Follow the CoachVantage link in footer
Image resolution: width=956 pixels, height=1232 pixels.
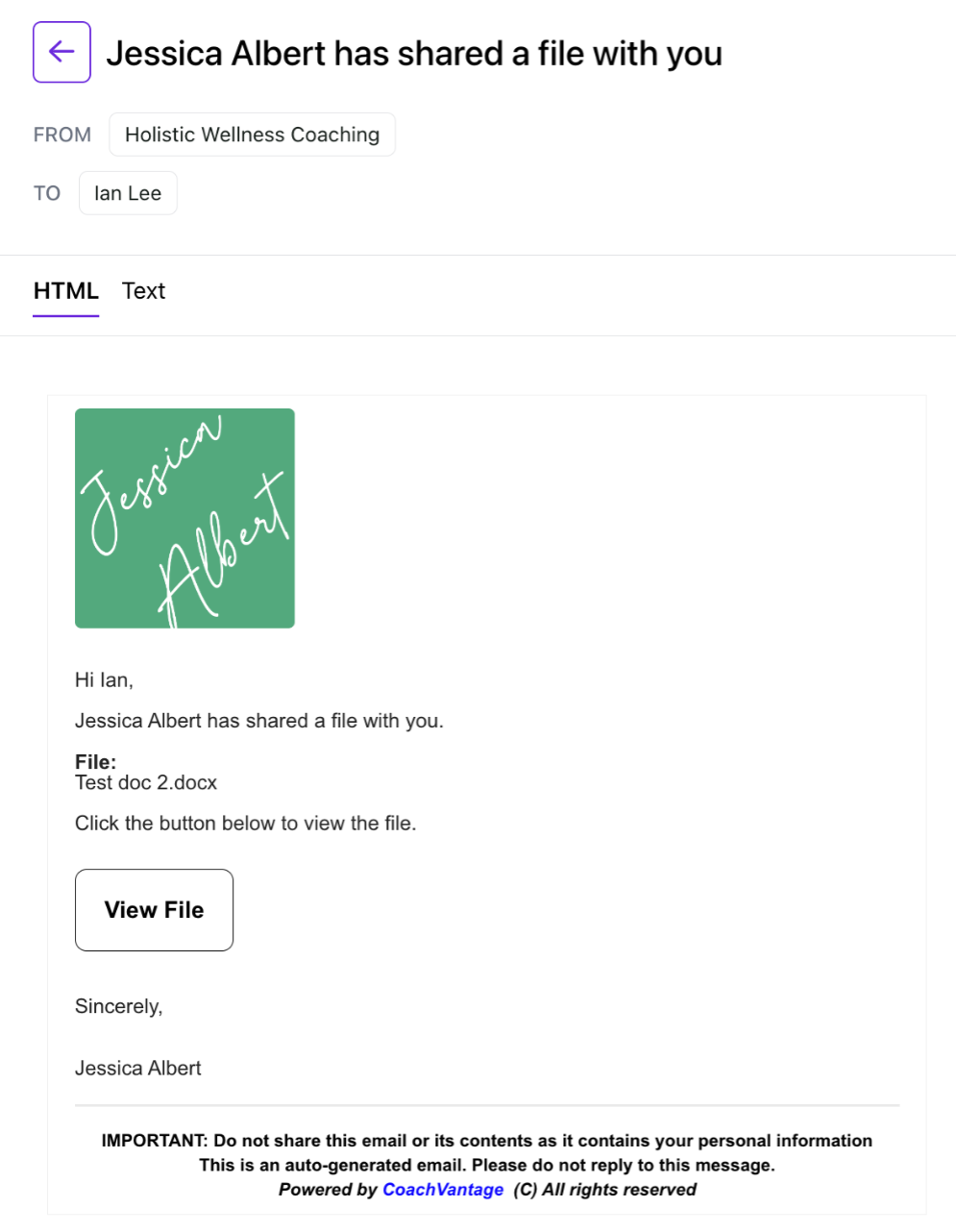pos(443,1190)
